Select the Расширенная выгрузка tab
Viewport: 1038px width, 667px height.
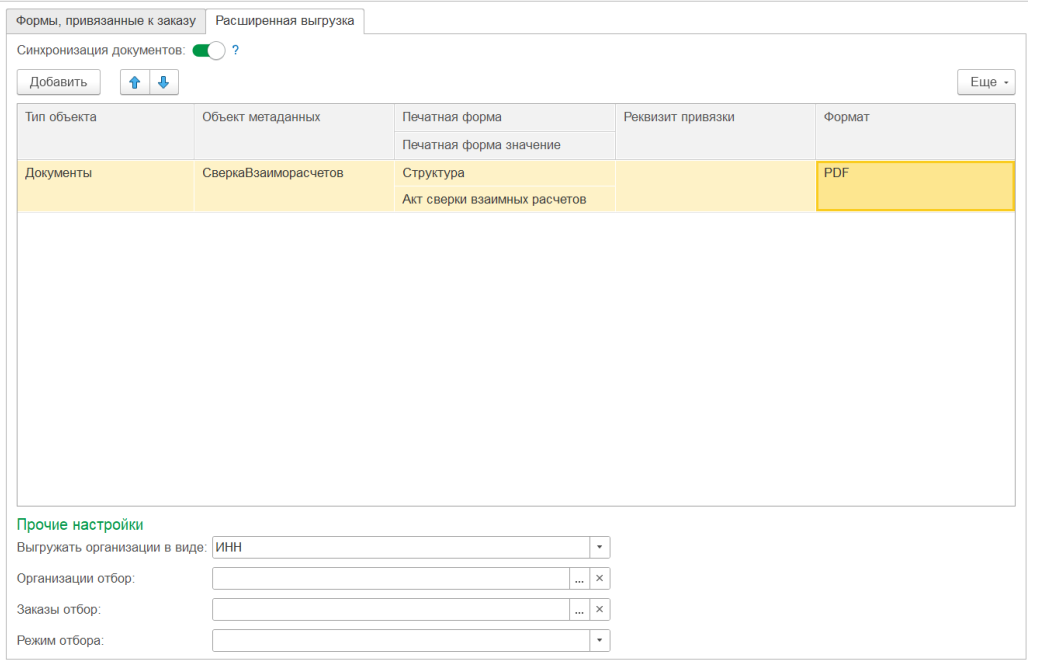coord(285,21)
